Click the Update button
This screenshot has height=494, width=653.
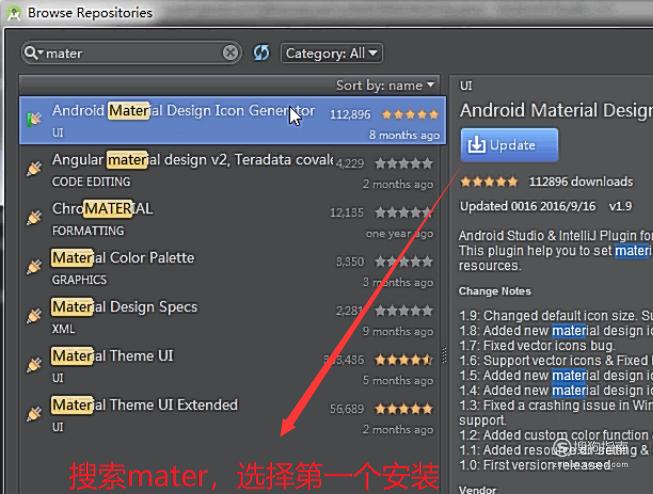[x=509, y=145]
